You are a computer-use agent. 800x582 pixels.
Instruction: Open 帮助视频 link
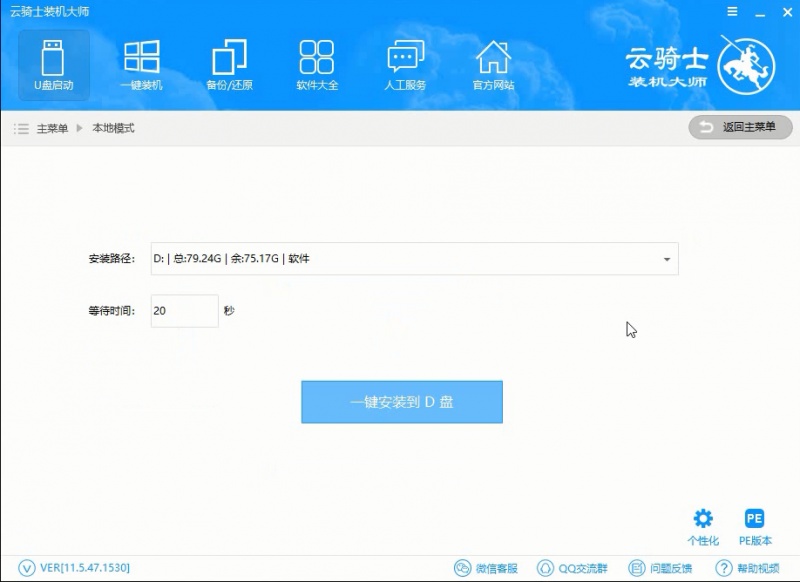pos(747,568)
